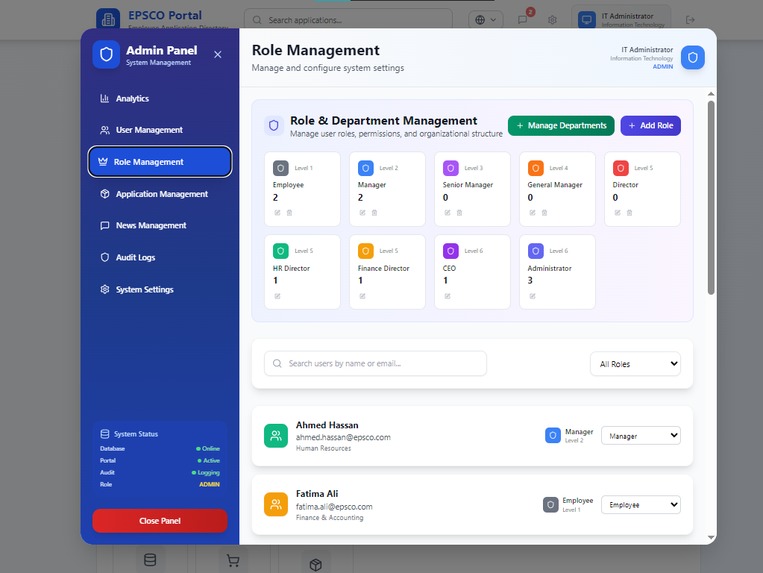Click the Search applications field

pos(348,20)
